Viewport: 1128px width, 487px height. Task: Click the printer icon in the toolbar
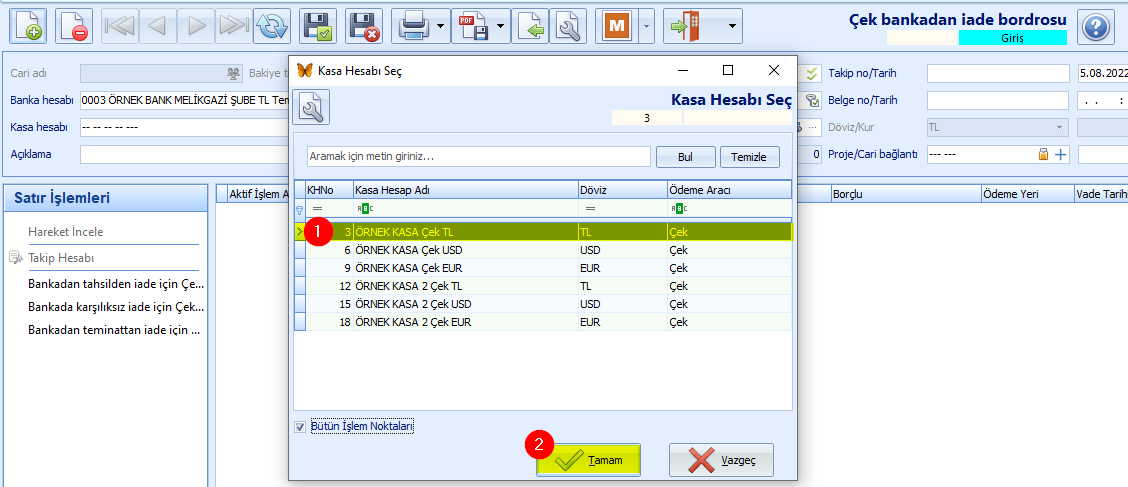tap(413, 25)
